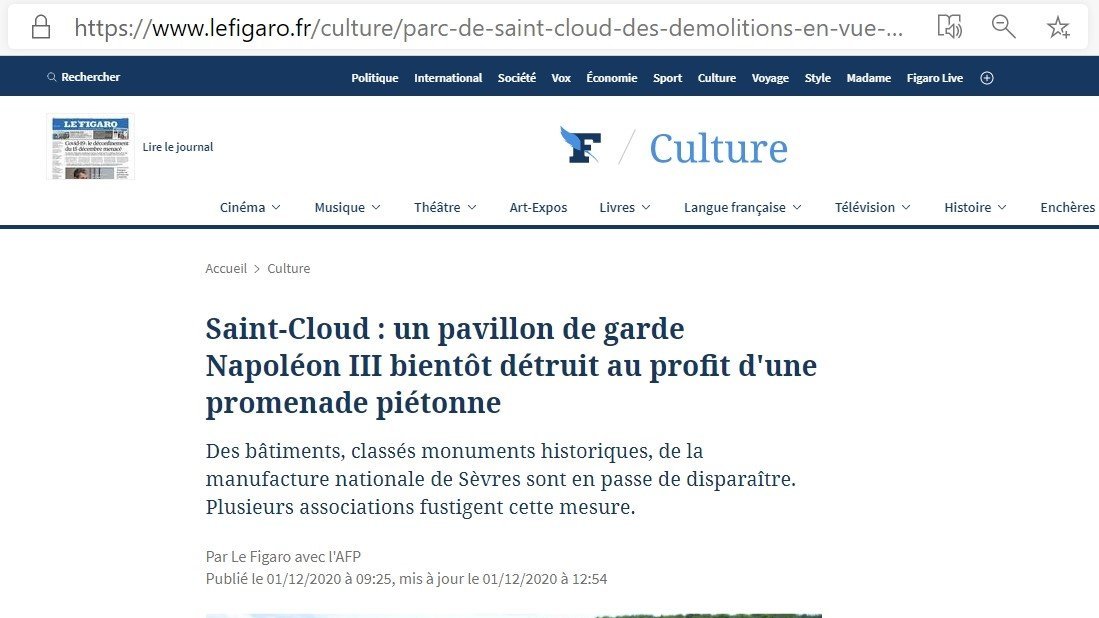Screen dimensions: 1099x618
Task: Click Accueil in the breadcrumb
Action: [x=226, y=268]
